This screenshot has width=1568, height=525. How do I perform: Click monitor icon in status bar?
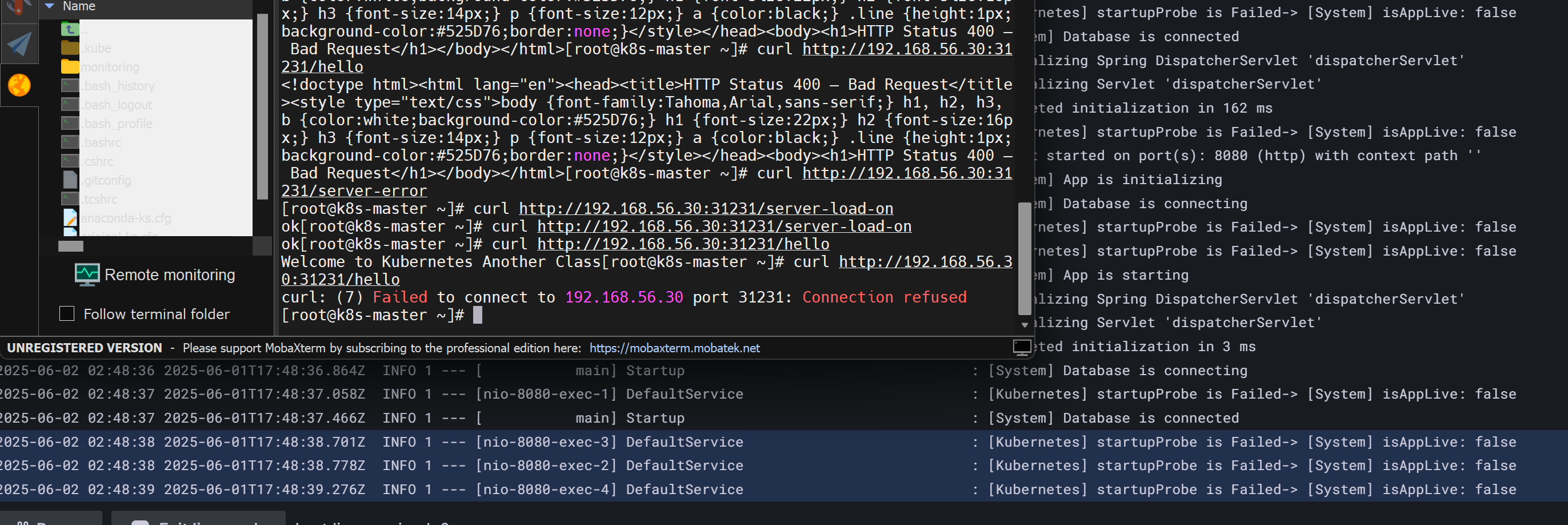coord(1021,347)
